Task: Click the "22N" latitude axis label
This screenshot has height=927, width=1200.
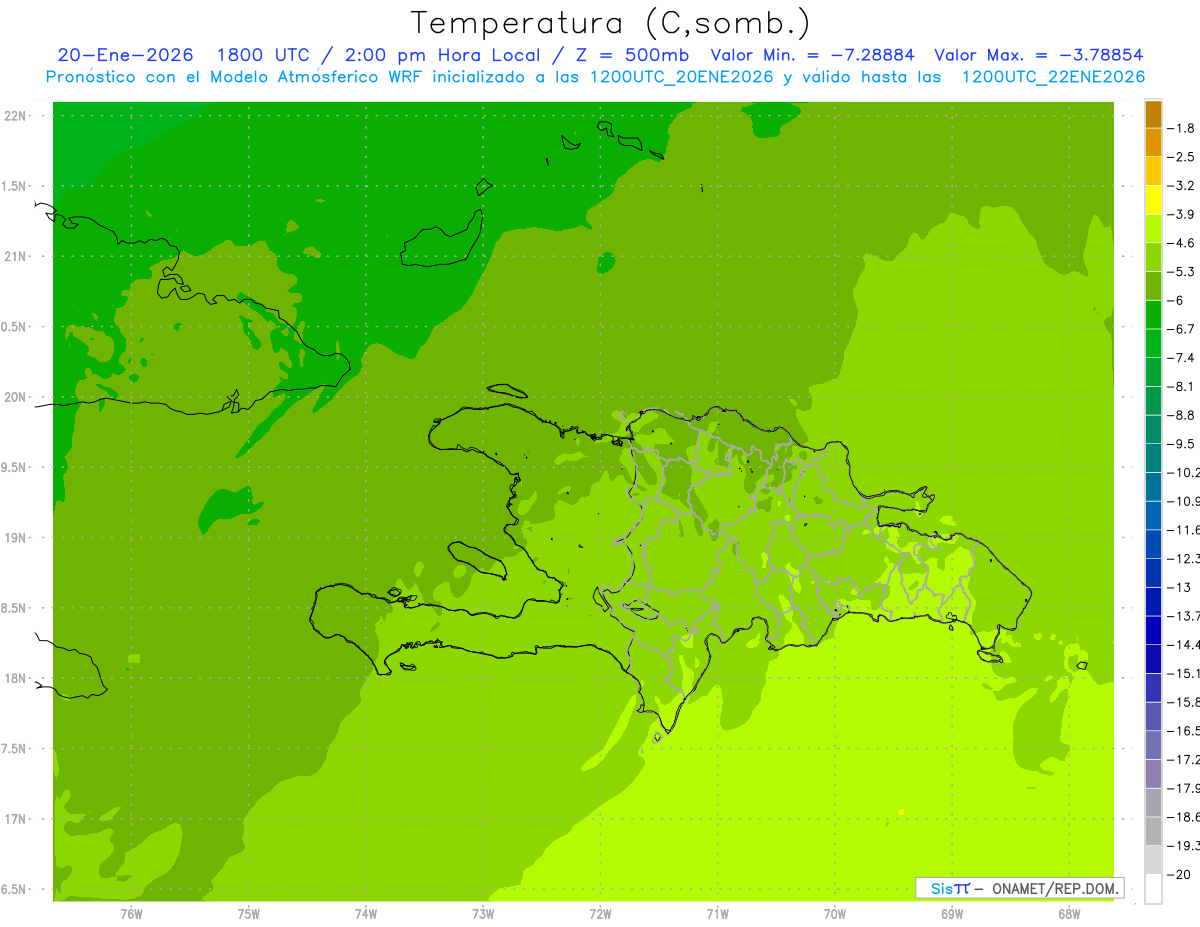Action: click(16, 115)
